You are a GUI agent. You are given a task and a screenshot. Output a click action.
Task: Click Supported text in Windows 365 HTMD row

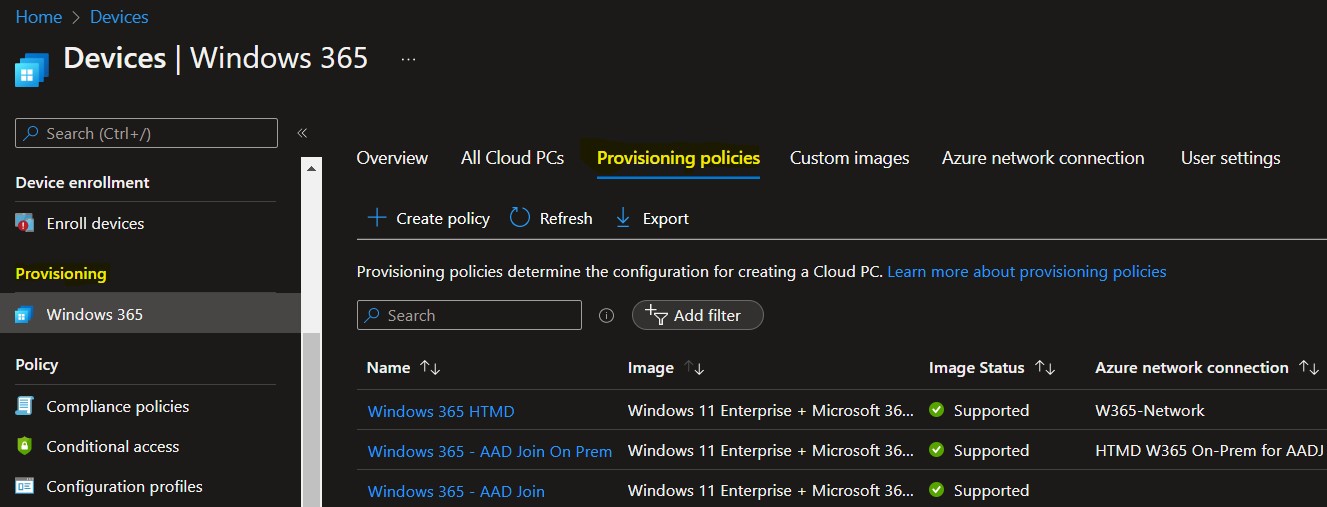(x=991, y=410)
